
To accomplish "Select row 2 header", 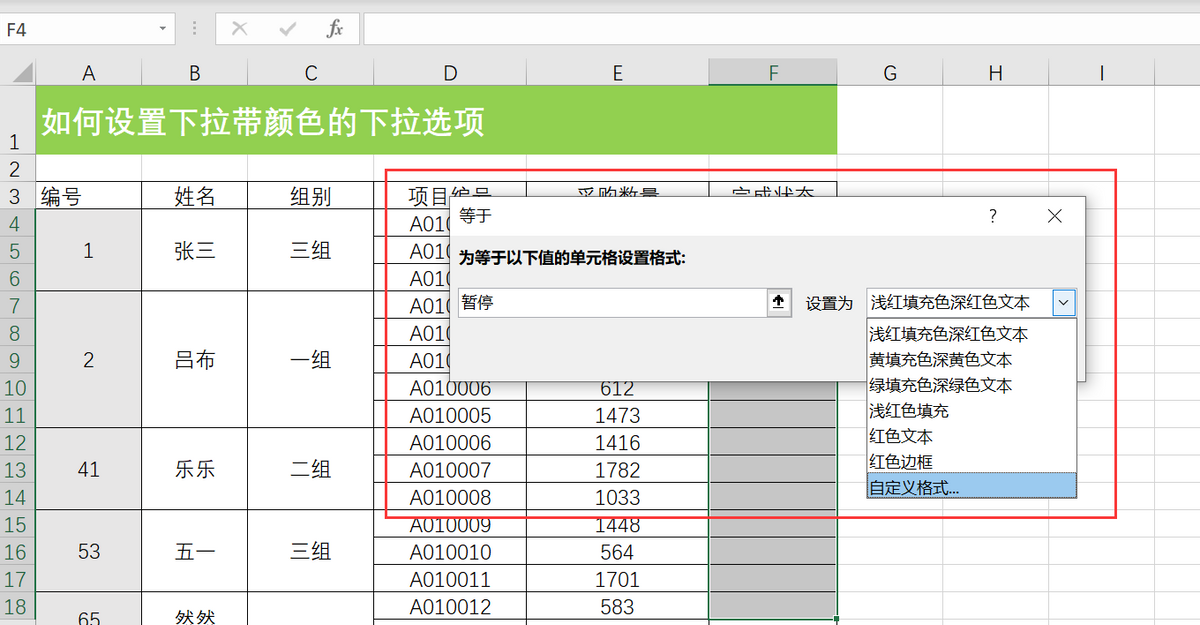I will (x=18, y=168).
